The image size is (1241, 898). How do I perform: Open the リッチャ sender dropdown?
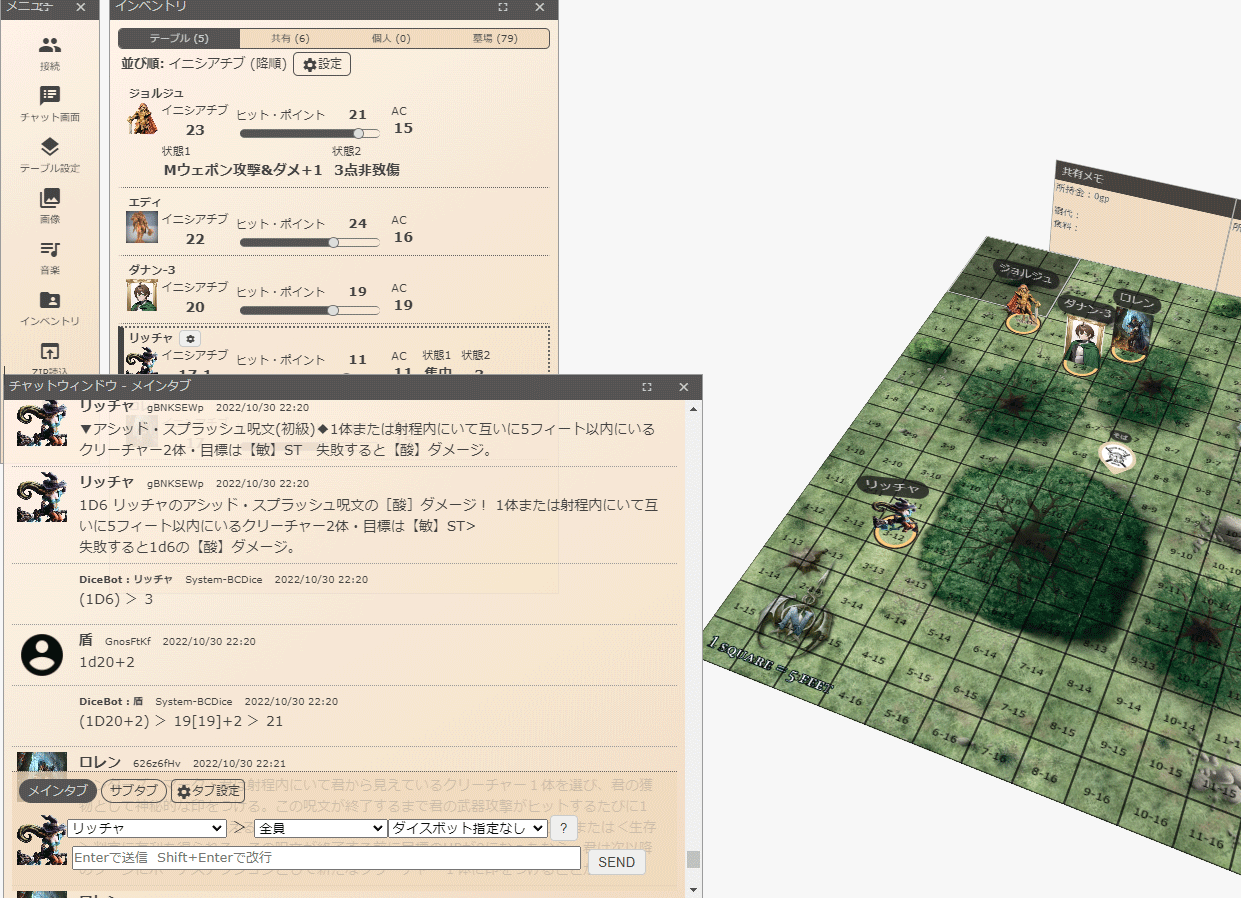click(148, 828)
